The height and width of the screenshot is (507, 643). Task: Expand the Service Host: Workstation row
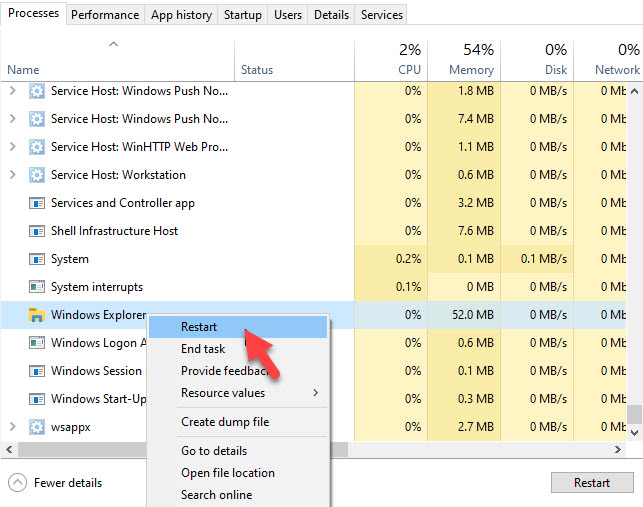pos(13,175)
